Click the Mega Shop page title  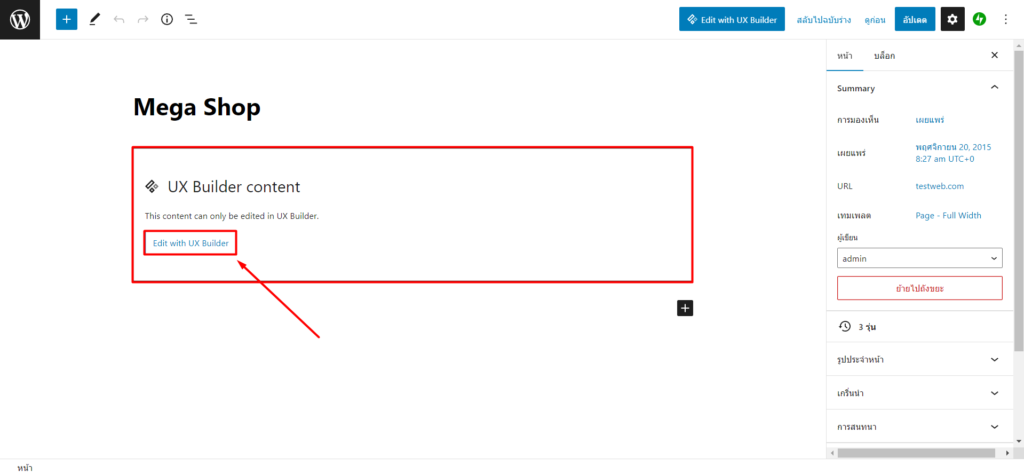coord(197,107)
